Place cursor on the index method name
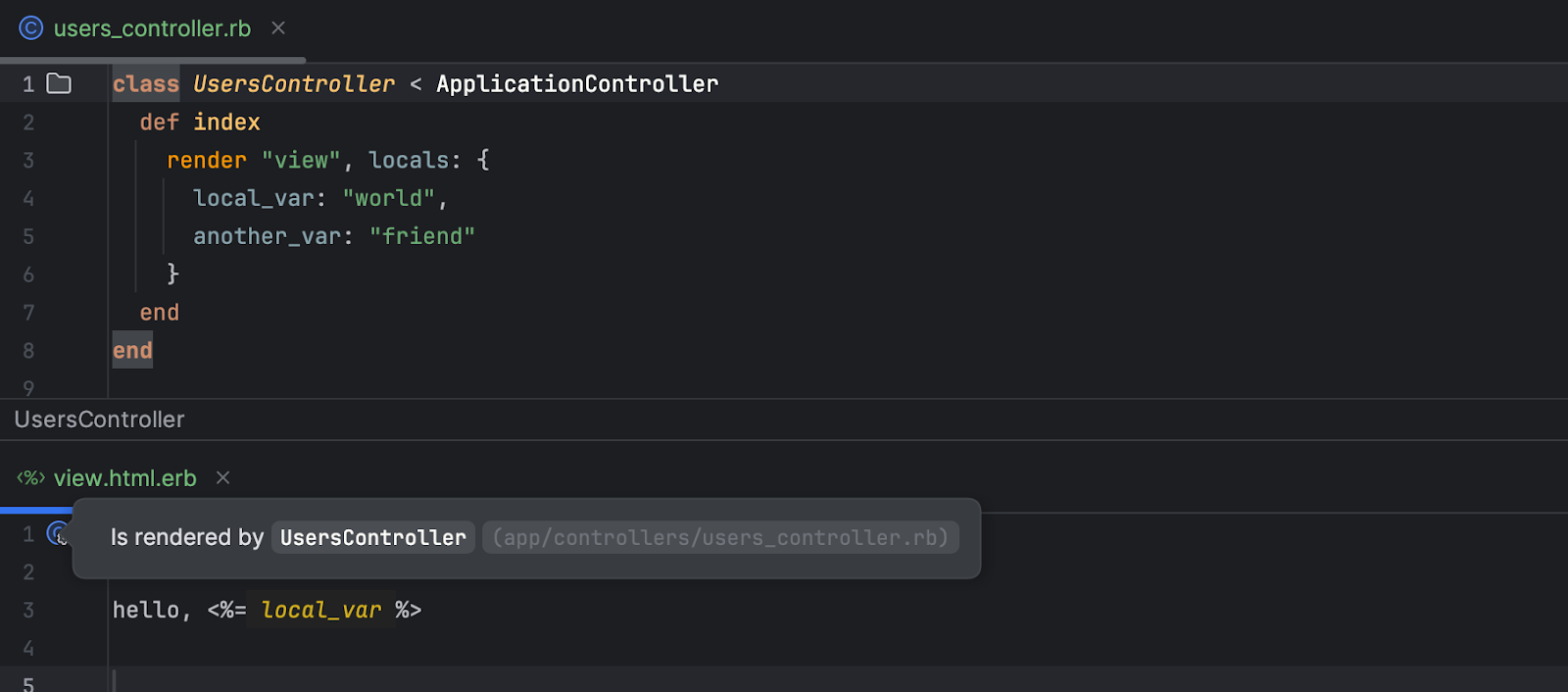The height and width of the screenshot is (692, 1568). 226,123
